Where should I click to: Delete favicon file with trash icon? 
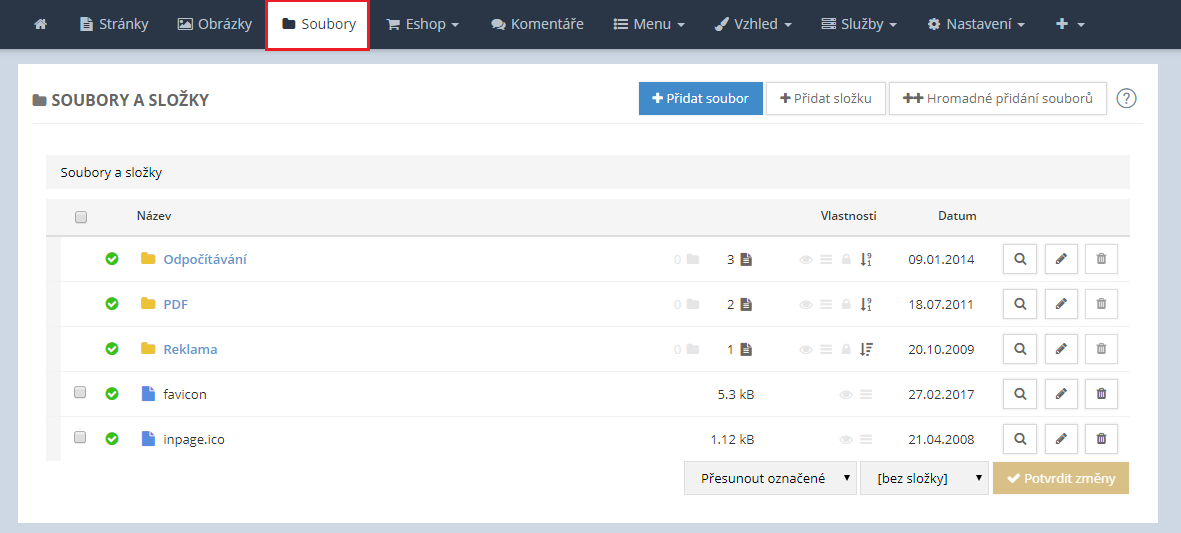[1101, 394]
